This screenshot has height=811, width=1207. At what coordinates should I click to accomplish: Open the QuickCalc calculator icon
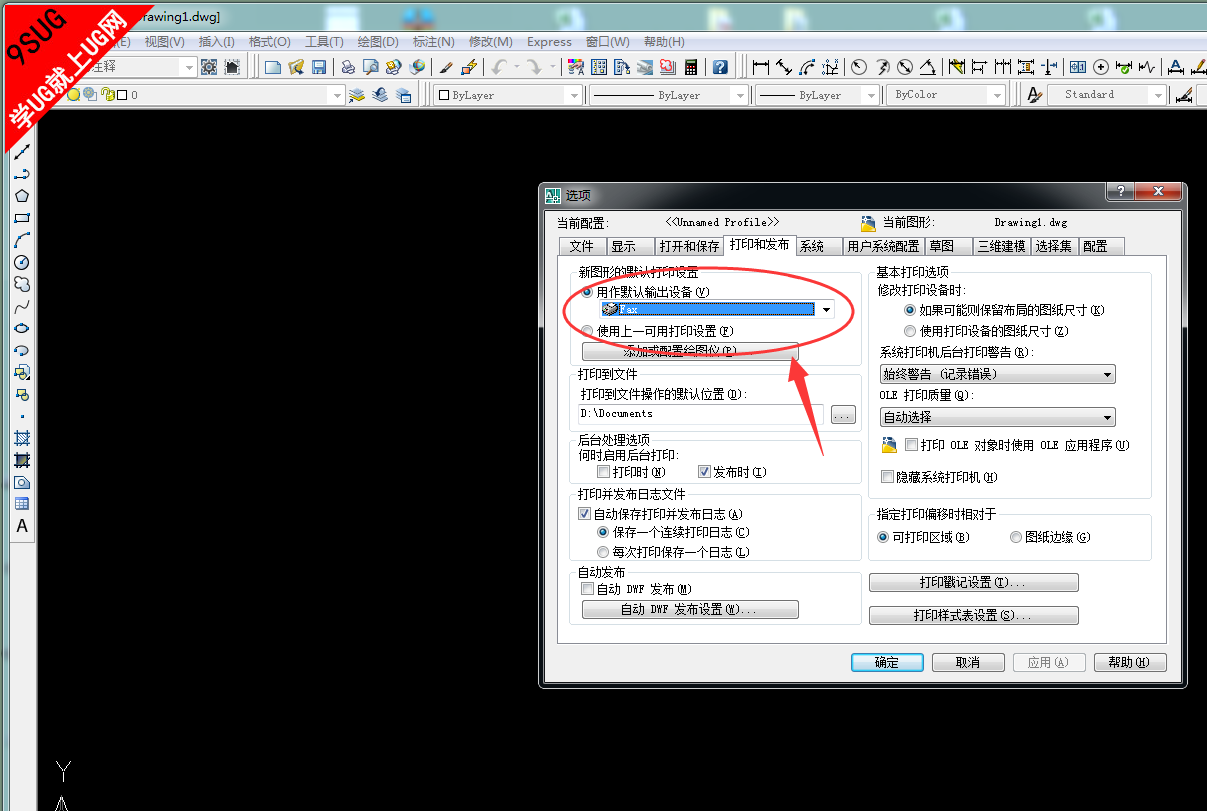[x=690, y=67]
